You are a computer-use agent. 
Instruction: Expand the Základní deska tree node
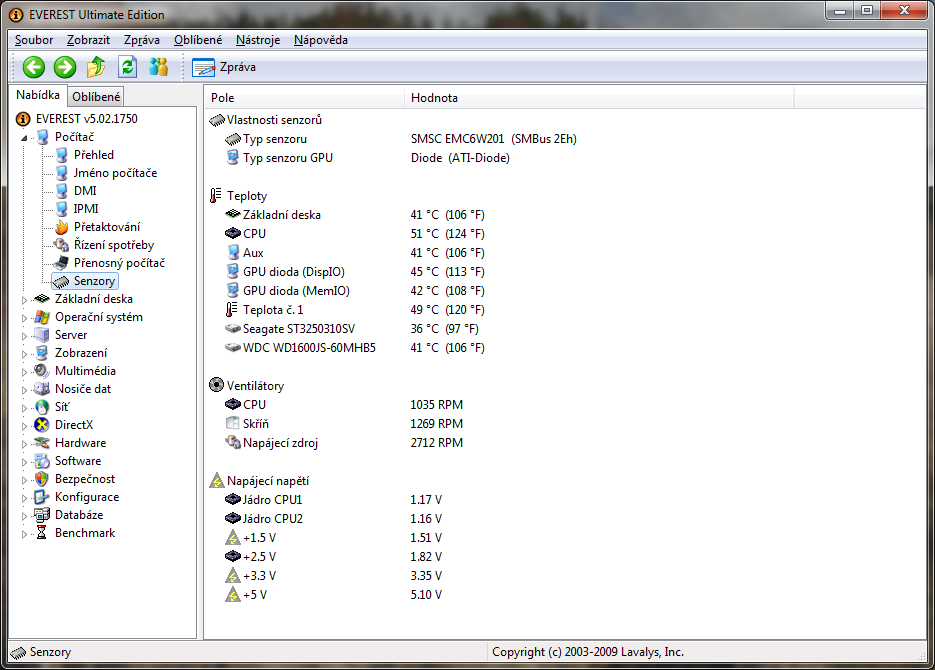[24, 300]
